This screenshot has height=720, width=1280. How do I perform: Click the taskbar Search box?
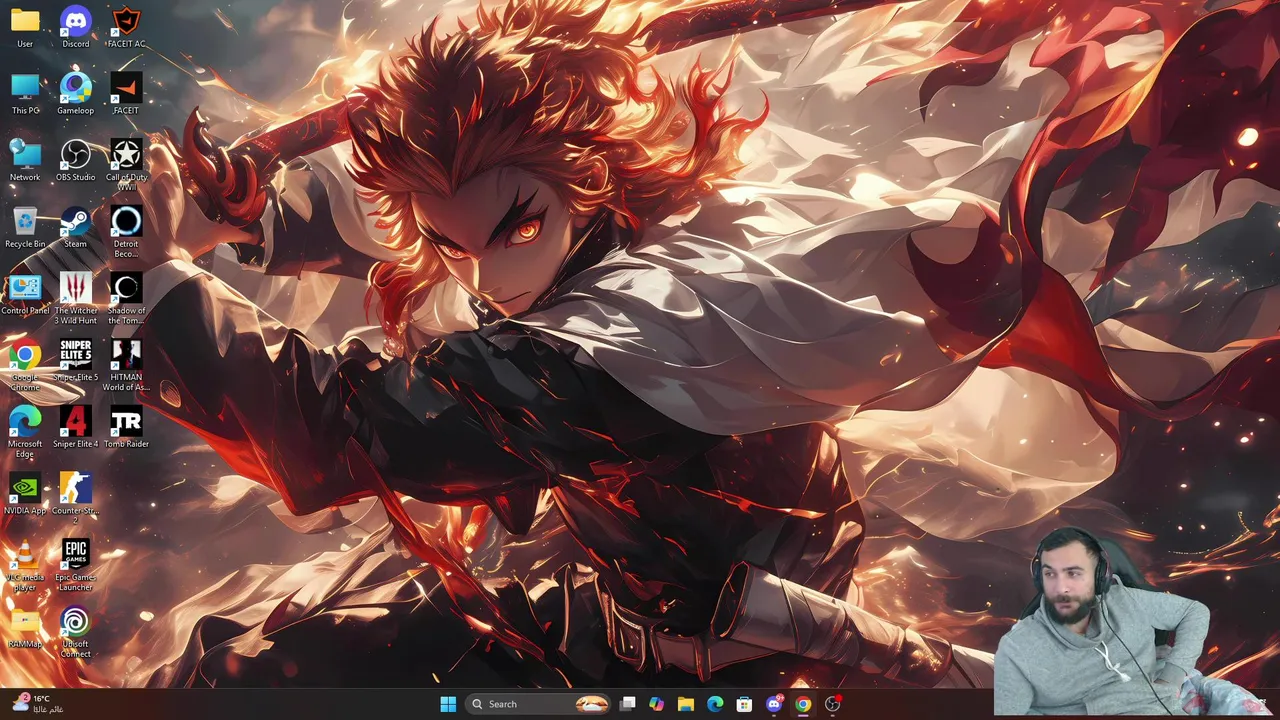pos(537,704)
